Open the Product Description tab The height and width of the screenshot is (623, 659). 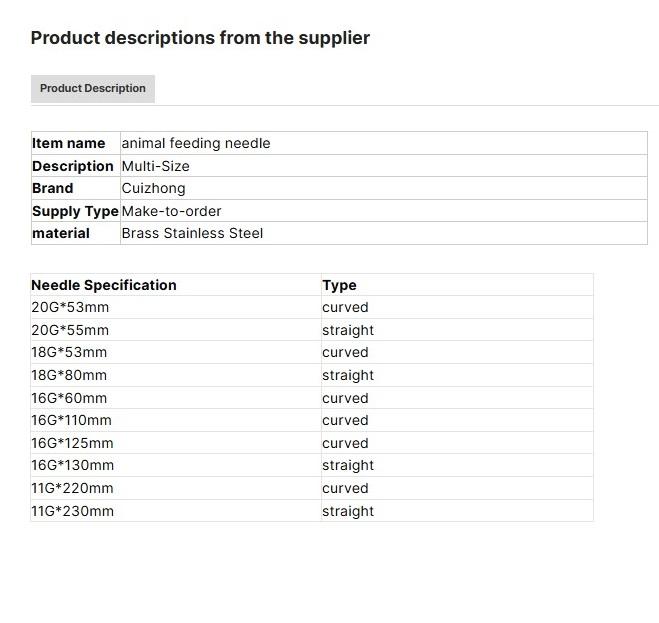[93, 88]
